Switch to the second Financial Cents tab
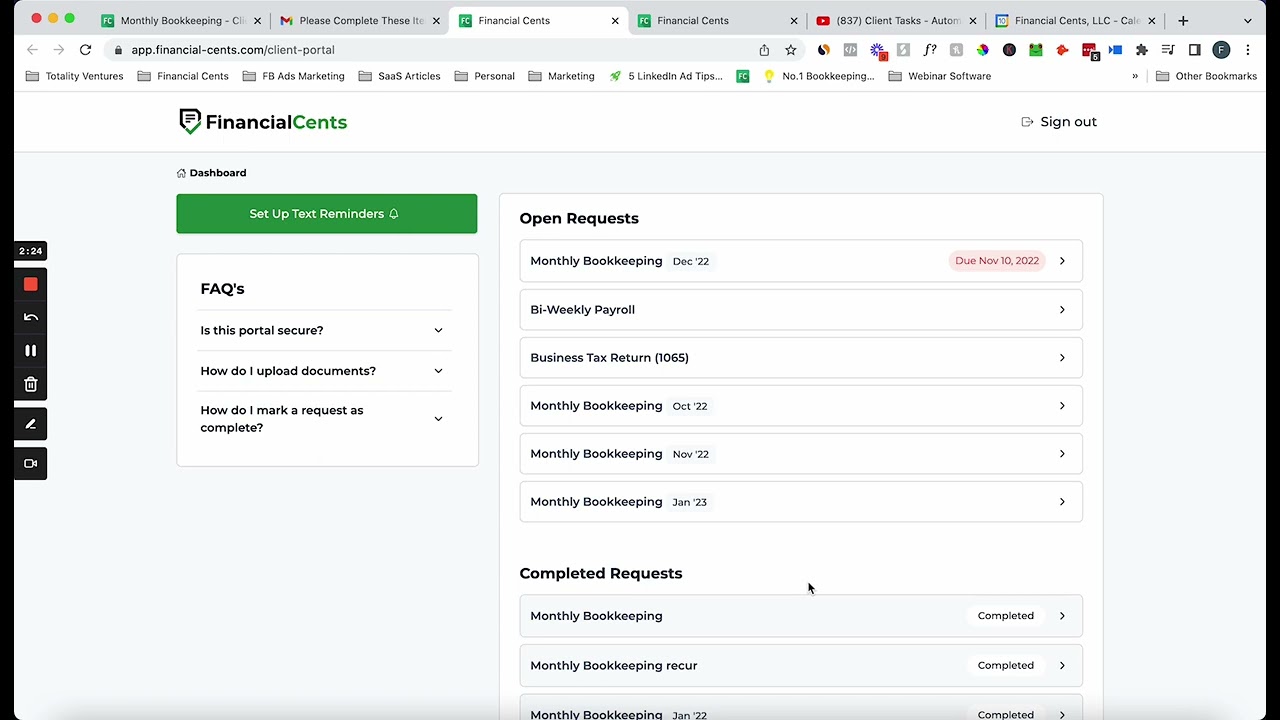Viewport: 1280px width, 720px height. pyautogui.click(x=718, y=20)
